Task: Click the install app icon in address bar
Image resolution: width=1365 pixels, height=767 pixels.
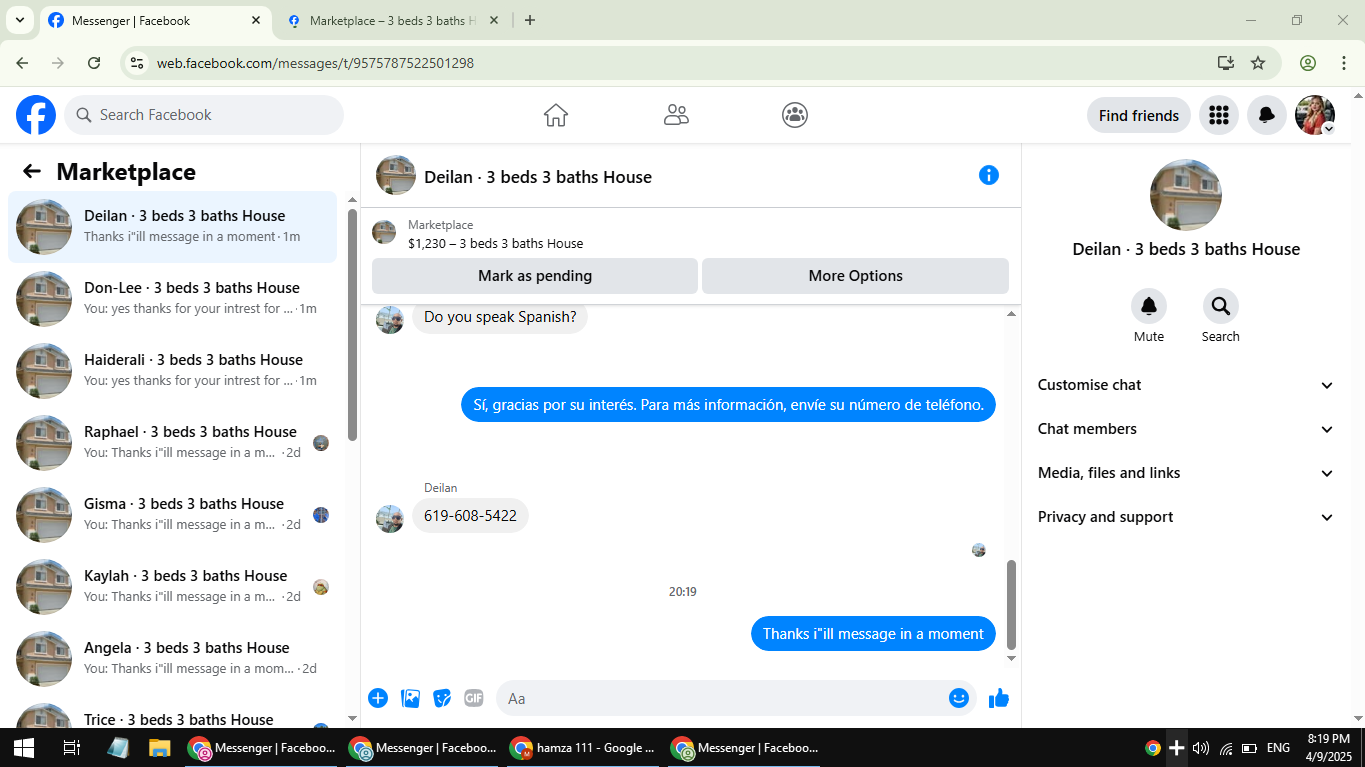Action: [x=1226, y=63]
